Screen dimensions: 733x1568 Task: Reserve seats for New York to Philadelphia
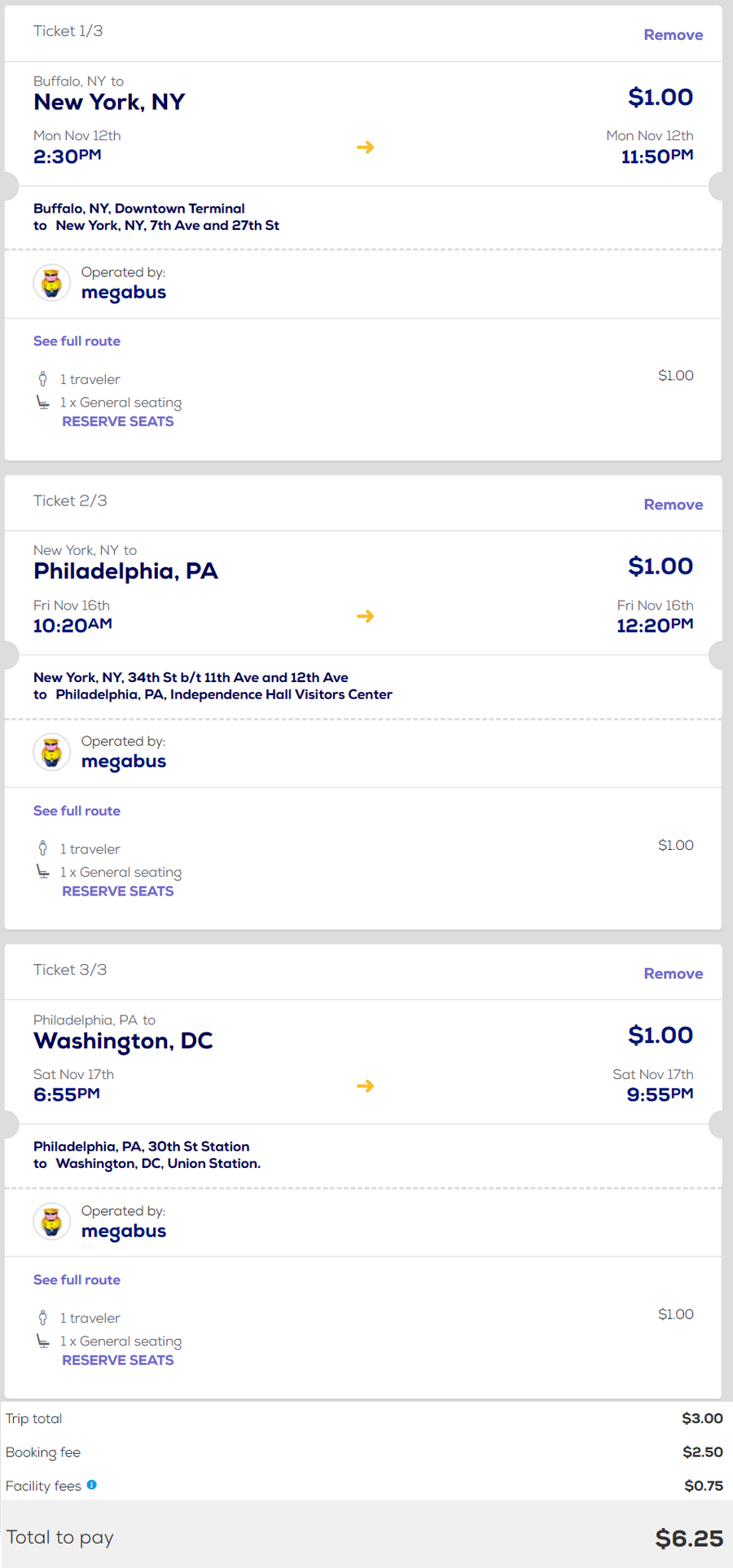point(118,891)
